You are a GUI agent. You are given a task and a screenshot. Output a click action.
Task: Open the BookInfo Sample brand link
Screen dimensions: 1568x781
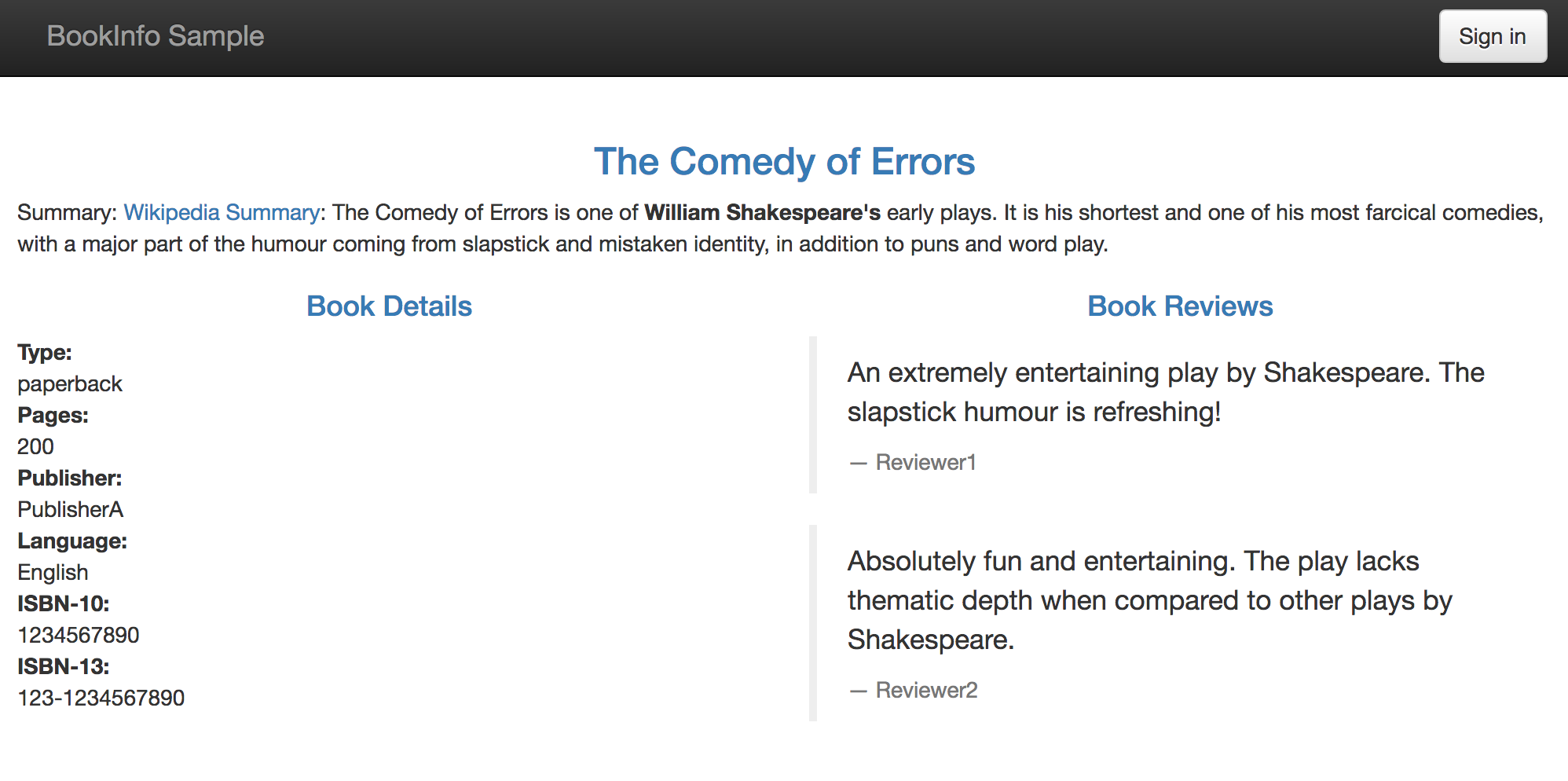[156, 36]
